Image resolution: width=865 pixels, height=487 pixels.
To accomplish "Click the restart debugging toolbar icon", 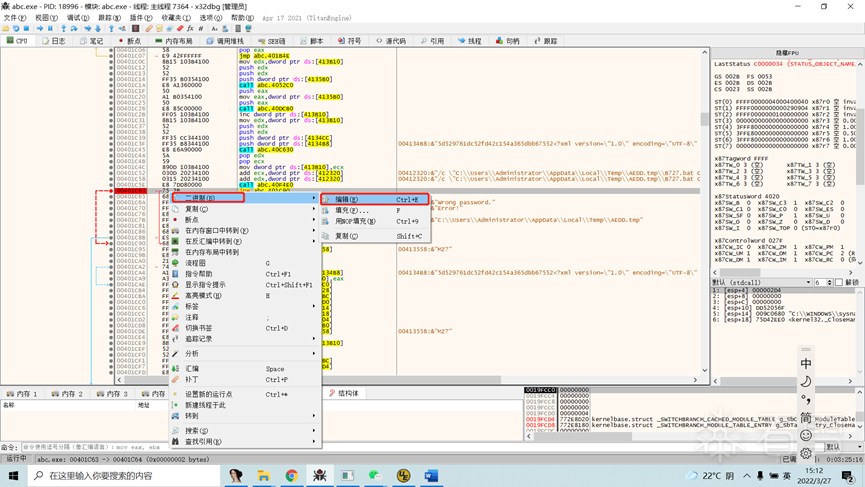I will [16, 28].
